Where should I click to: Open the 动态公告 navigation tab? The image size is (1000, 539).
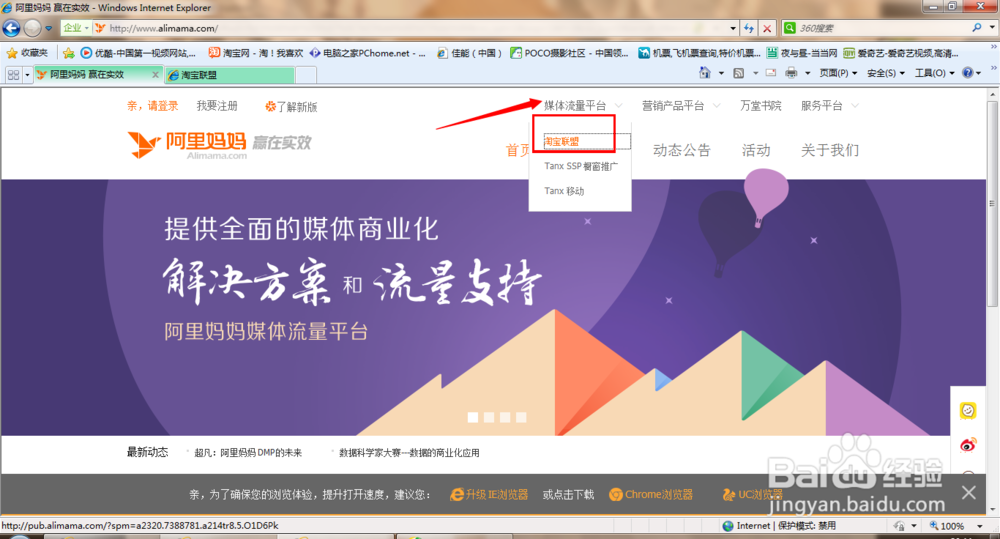681,151
